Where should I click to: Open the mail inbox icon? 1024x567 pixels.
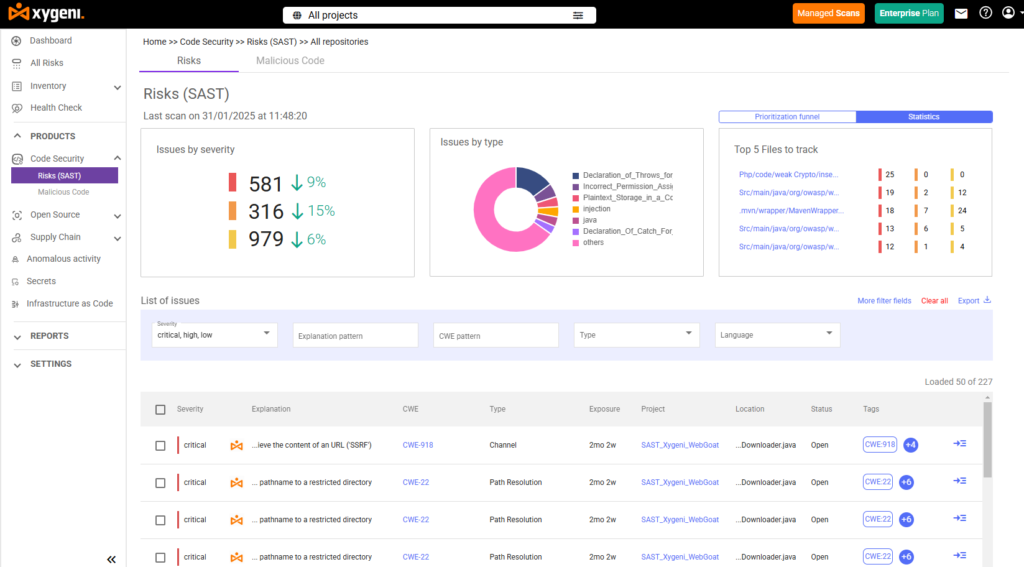(961, 13)
